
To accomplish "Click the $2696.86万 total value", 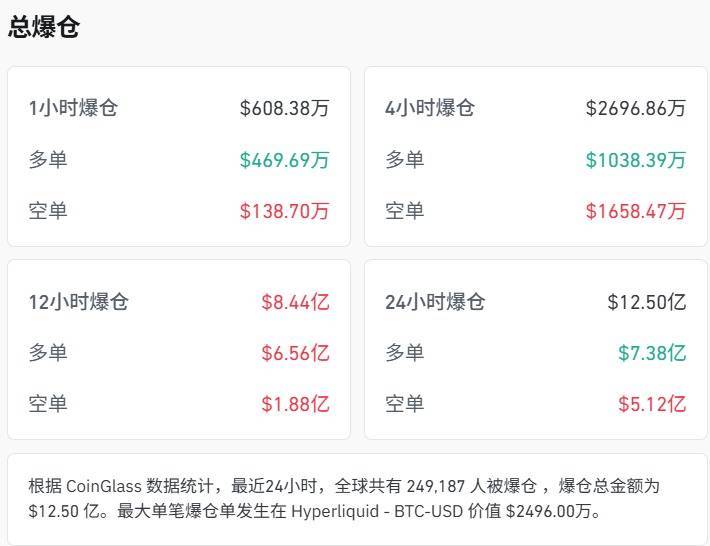I will click(636, 108).
